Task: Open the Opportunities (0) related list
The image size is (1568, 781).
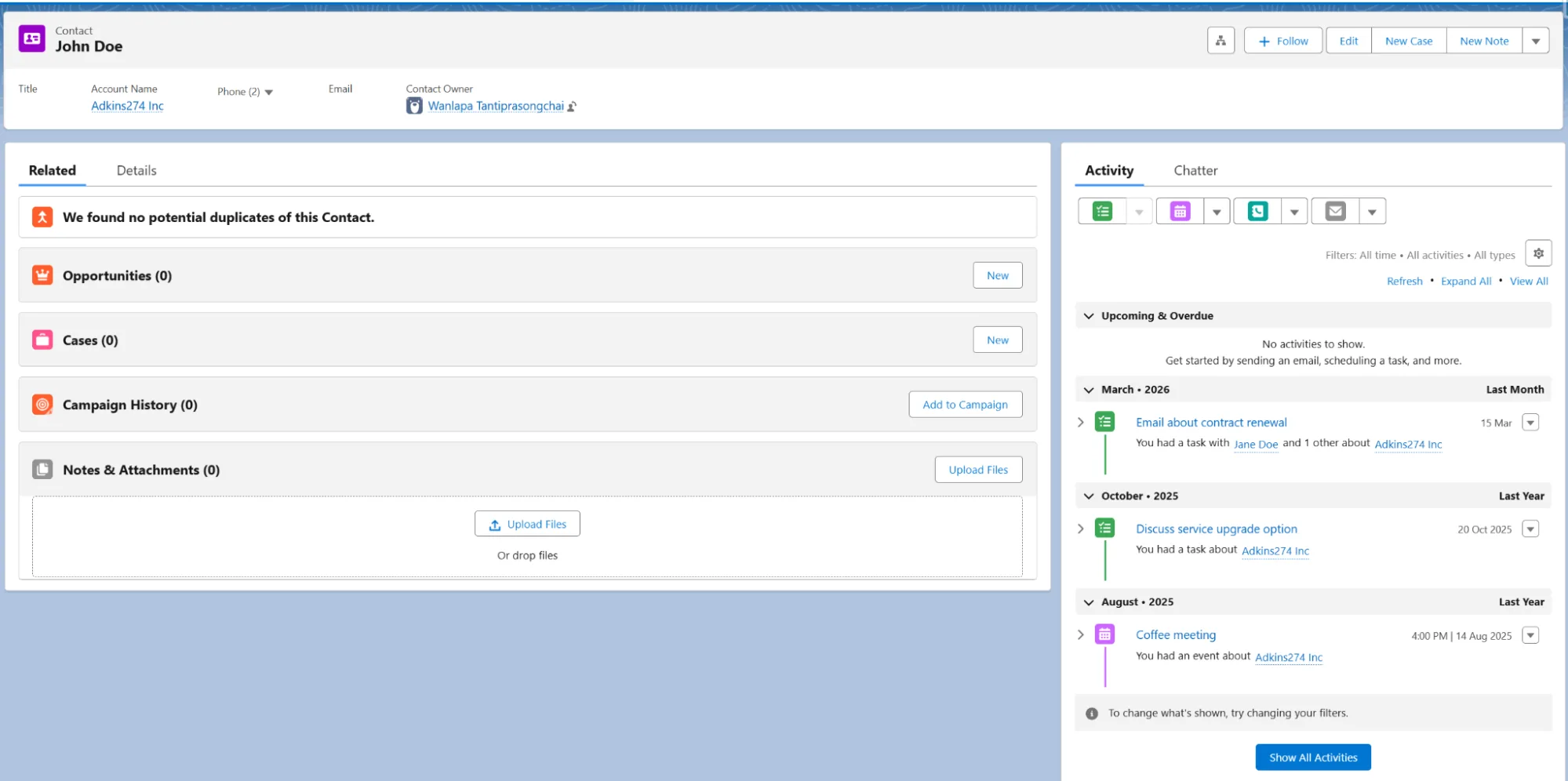Action: [x=117, y=275]
